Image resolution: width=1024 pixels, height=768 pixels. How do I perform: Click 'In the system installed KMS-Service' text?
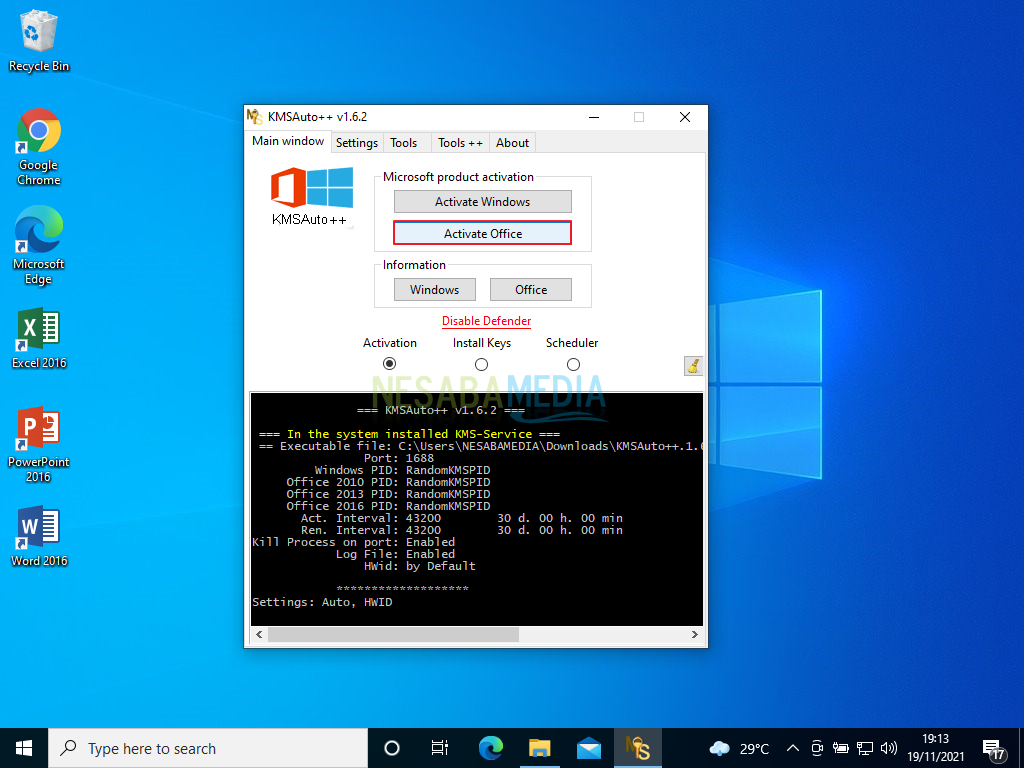(409, 434)
